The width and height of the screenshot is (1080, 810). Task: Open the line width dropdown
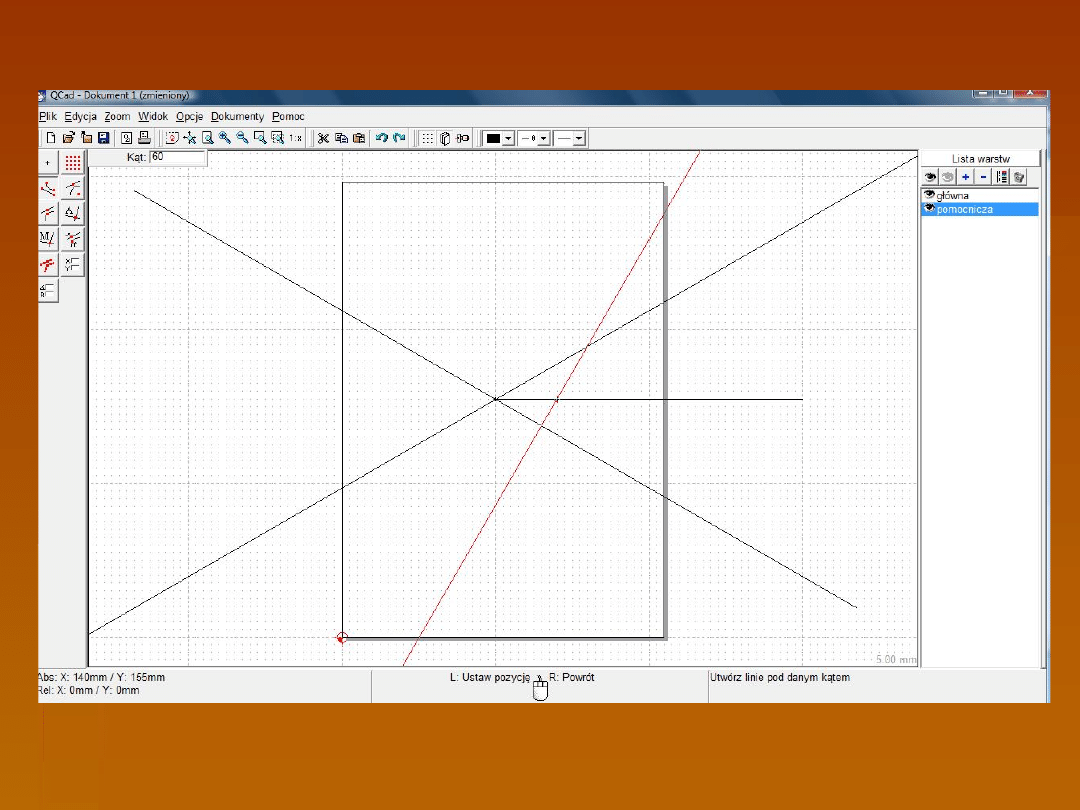[544, 139]
